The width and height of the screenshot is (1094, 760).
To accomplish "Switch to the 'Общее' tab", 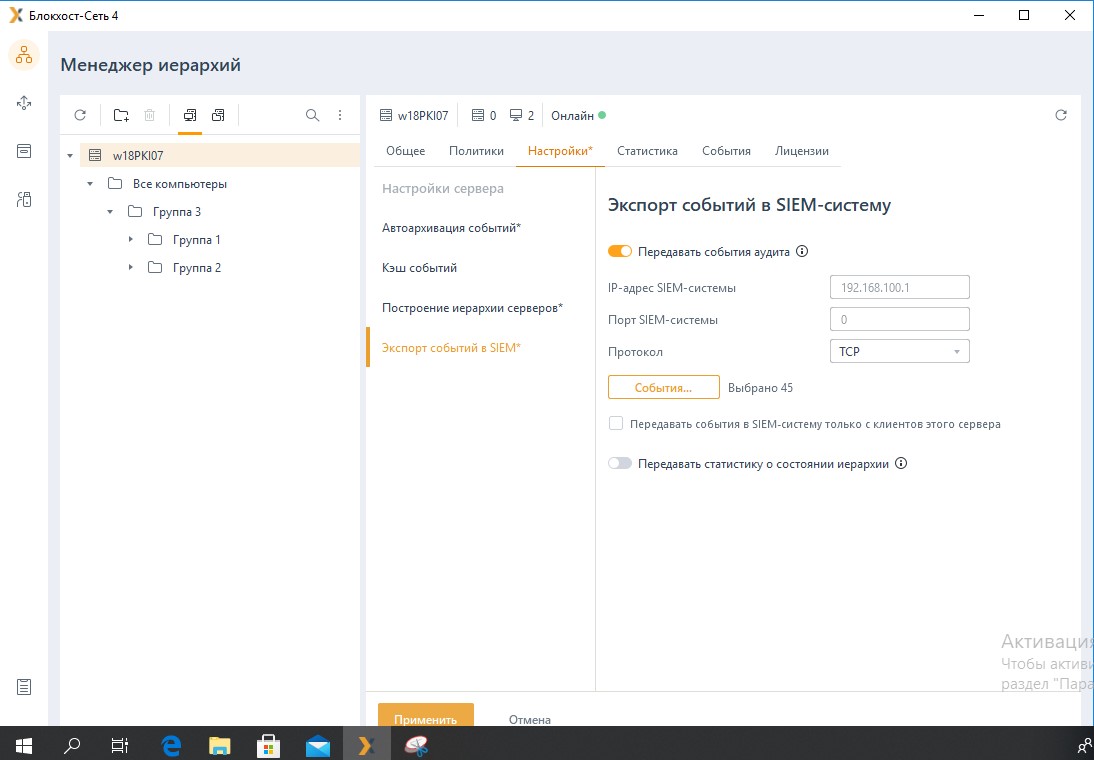I will point(405,151).
